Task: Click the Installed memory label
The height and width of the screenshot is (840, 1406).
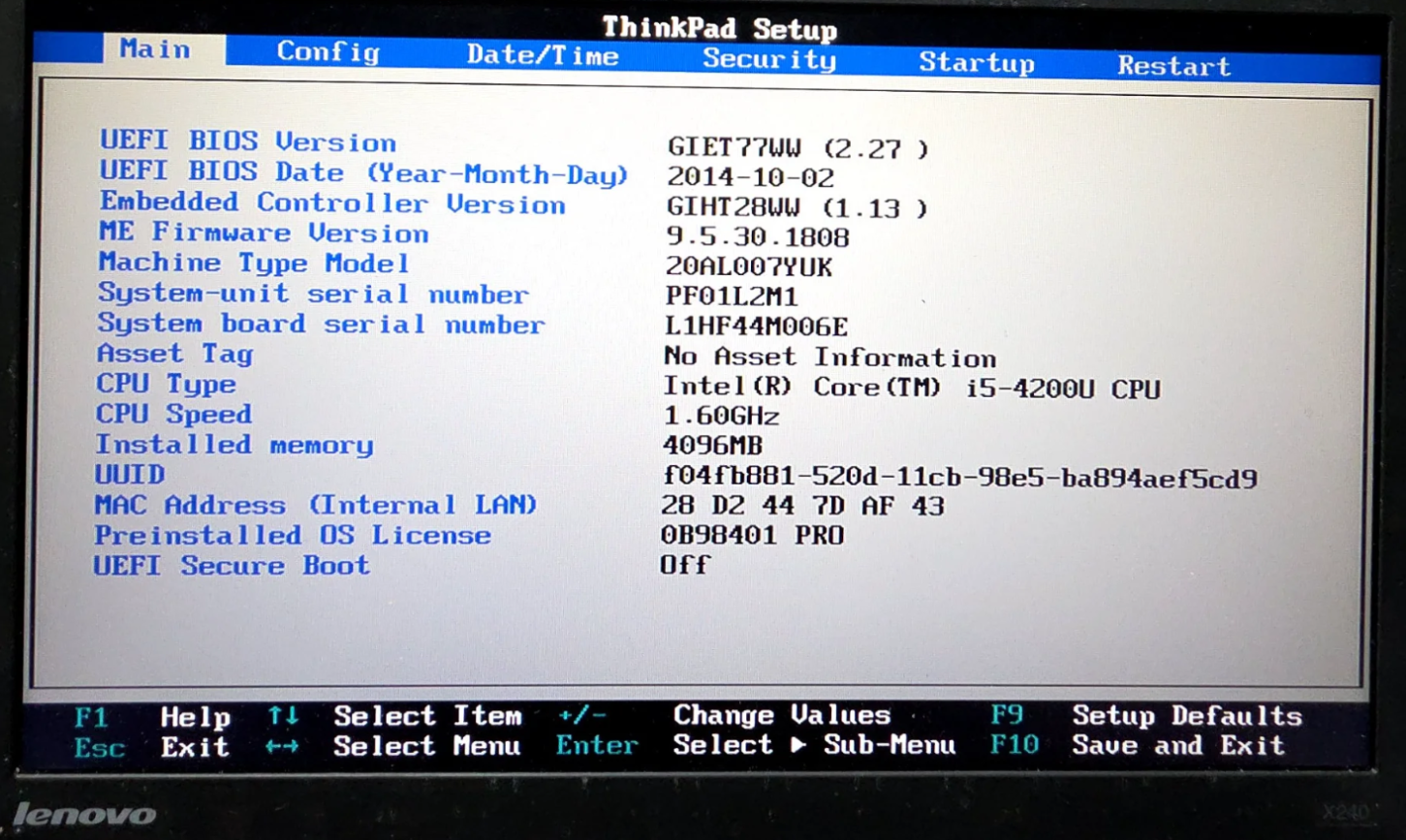Action: coord(234,445)
